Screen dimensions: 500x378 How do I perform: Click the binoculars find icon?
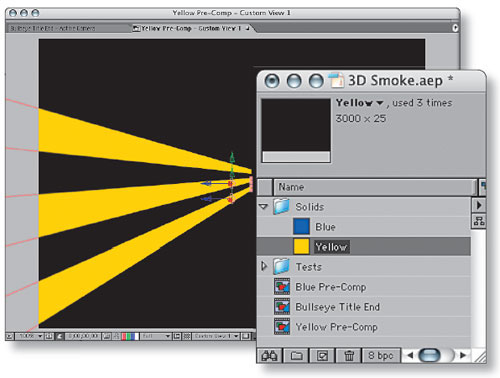[x=269, y=356]
